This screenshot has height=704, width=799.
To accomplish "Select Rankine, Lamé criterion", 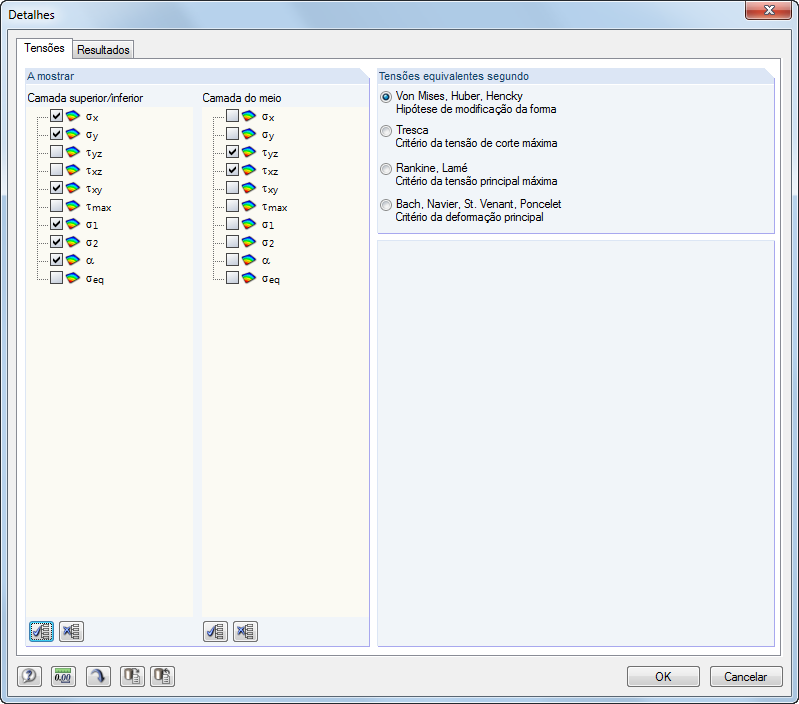I will click(x=386, y=169).
